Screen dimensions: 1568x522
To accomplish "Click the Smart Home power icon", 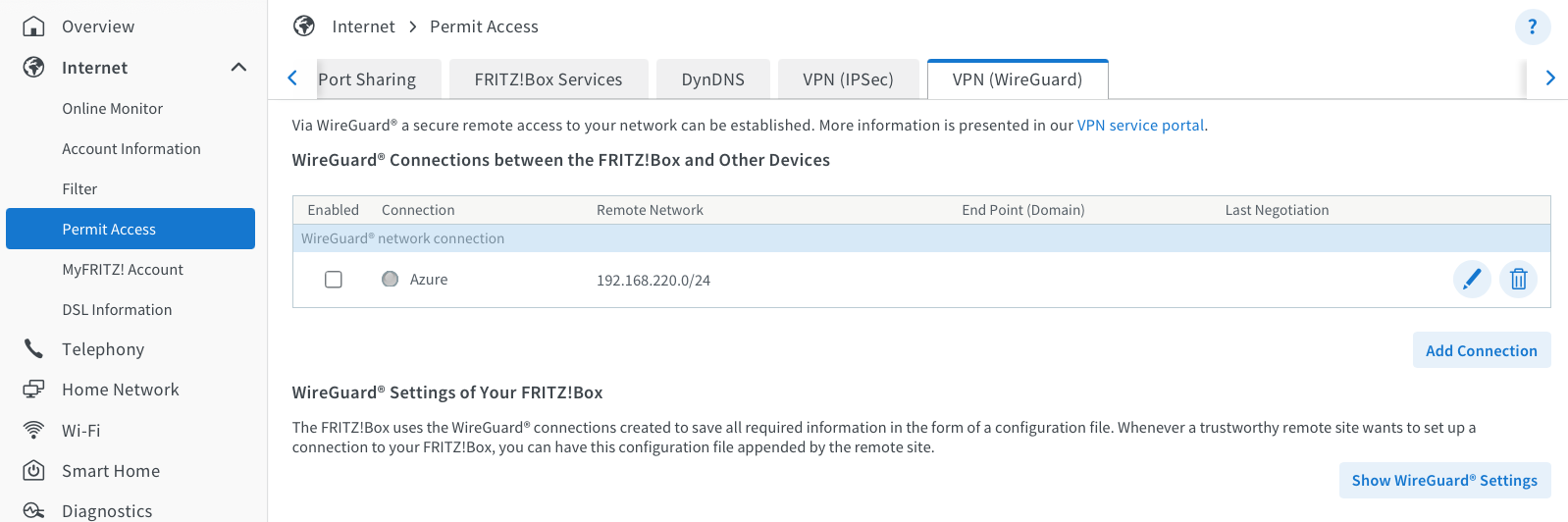I will (34, 471).
